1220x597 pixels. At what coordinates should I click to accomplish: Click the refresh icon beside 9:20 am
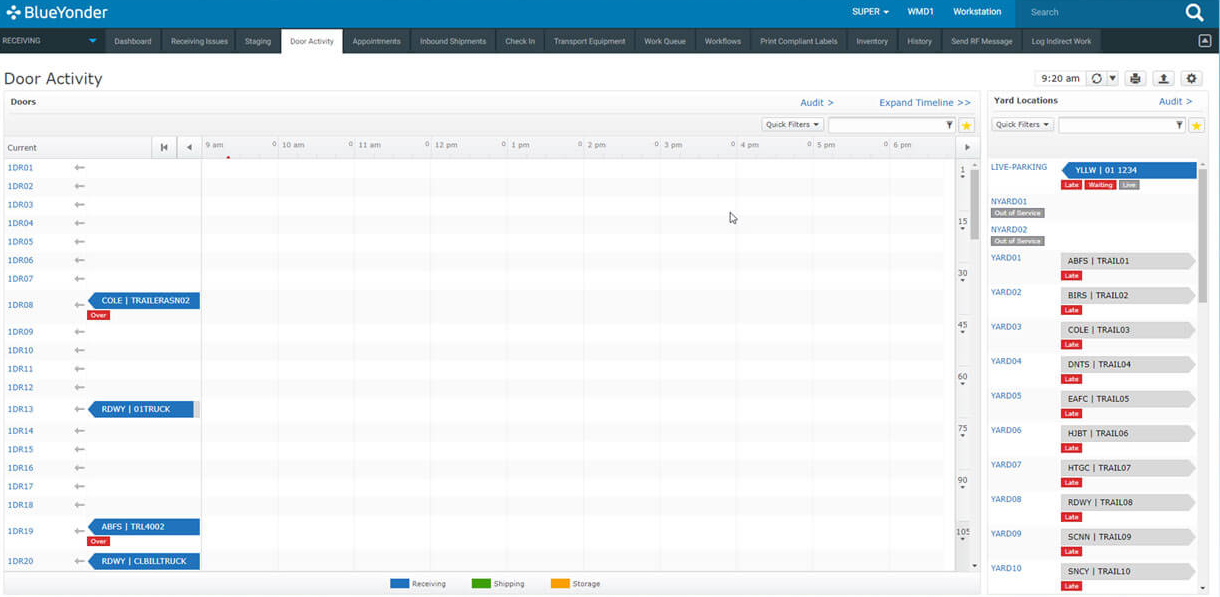tap(1097, 79)
